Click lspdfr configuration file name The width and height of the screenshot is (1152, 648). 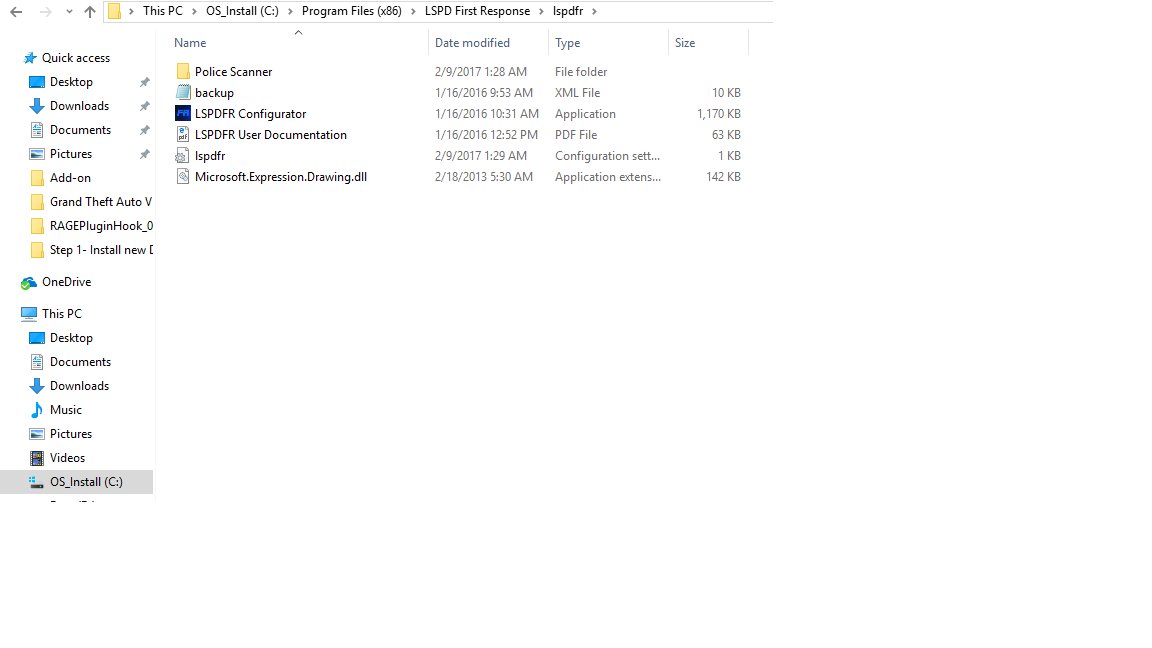(x=209, y=156)
